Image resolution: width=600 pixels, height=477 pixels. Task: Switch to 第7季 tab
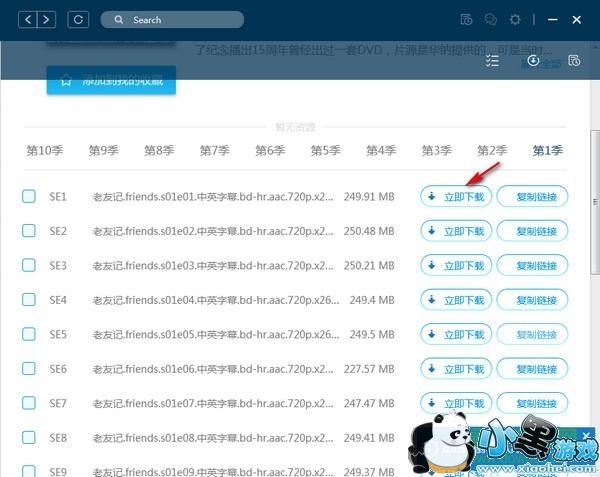click(215, 150)
